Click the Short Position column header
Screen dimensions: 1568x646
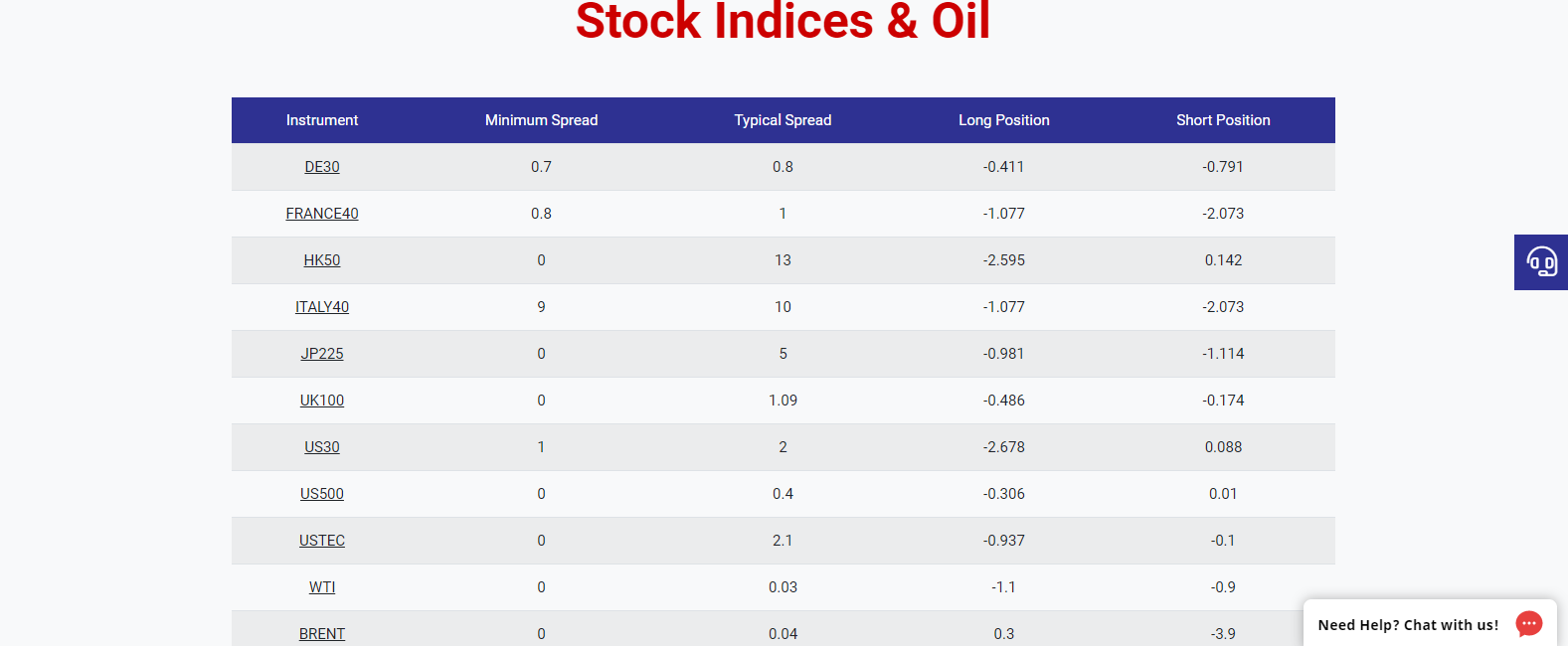point(1223,120)
